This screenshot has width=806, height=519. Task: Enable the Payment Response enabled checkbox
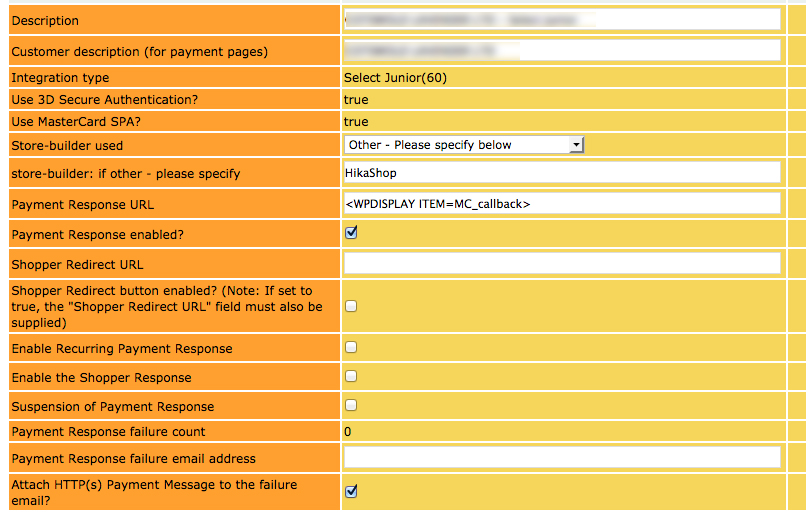(351, 233)
